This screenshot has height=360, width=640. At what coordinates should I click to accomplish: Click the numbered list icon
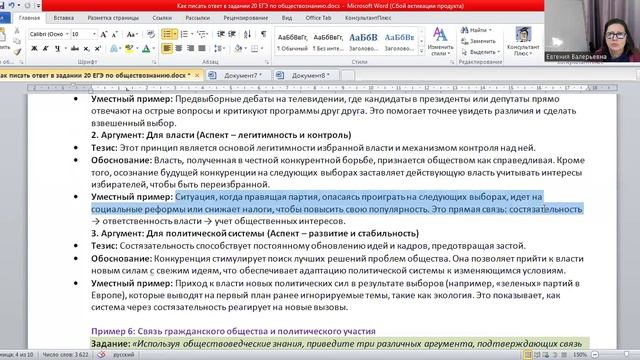184,34
